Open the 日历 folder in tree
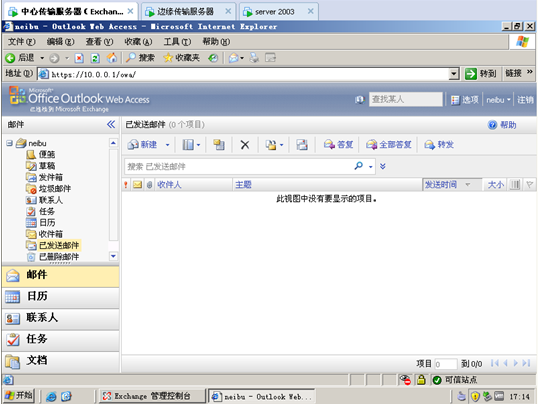Viewport: 538px width, 404px height. [40, 222]
